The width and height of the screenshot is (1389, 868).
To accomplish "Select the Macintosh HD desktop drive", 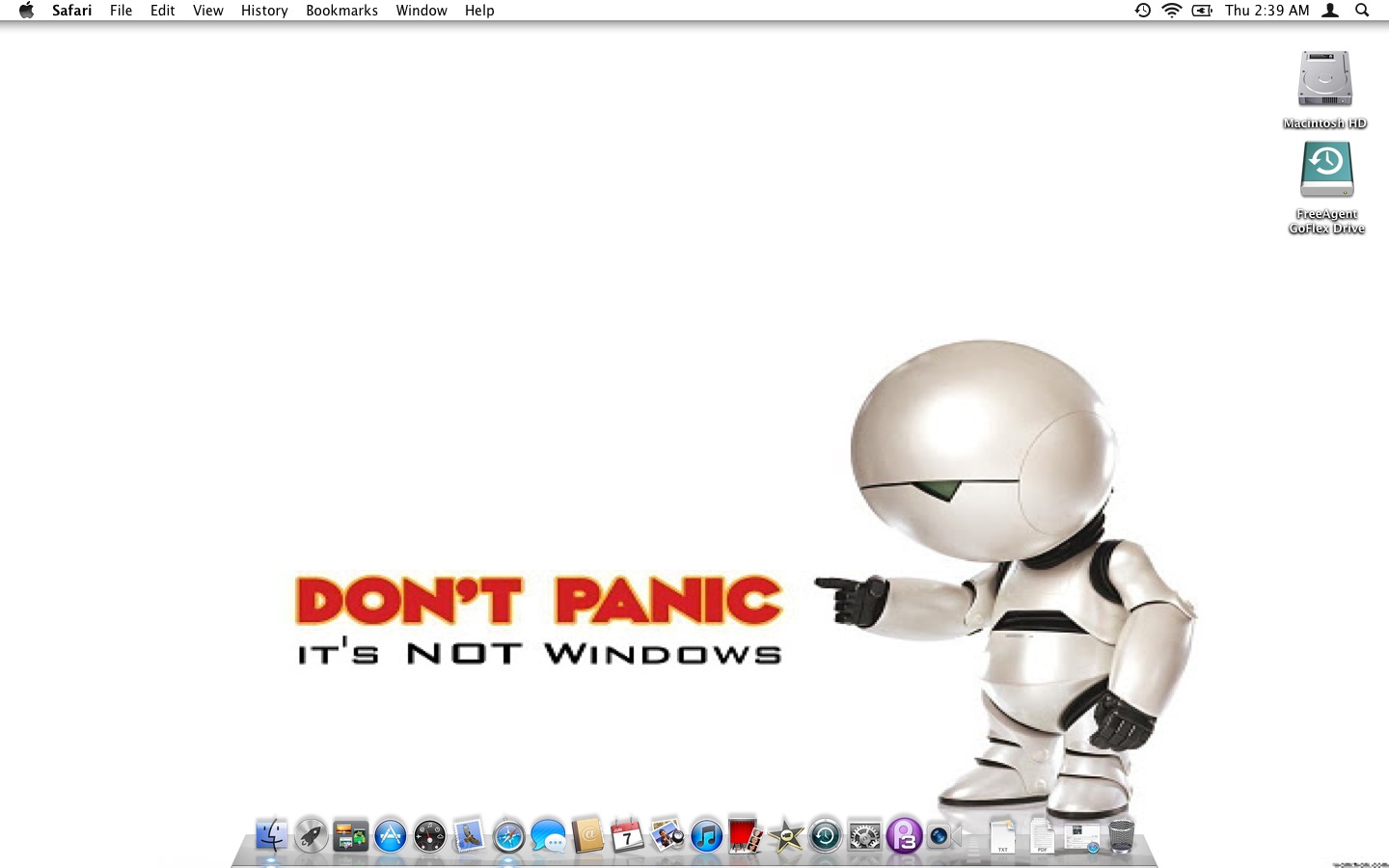I will [x=1324, y=90].
